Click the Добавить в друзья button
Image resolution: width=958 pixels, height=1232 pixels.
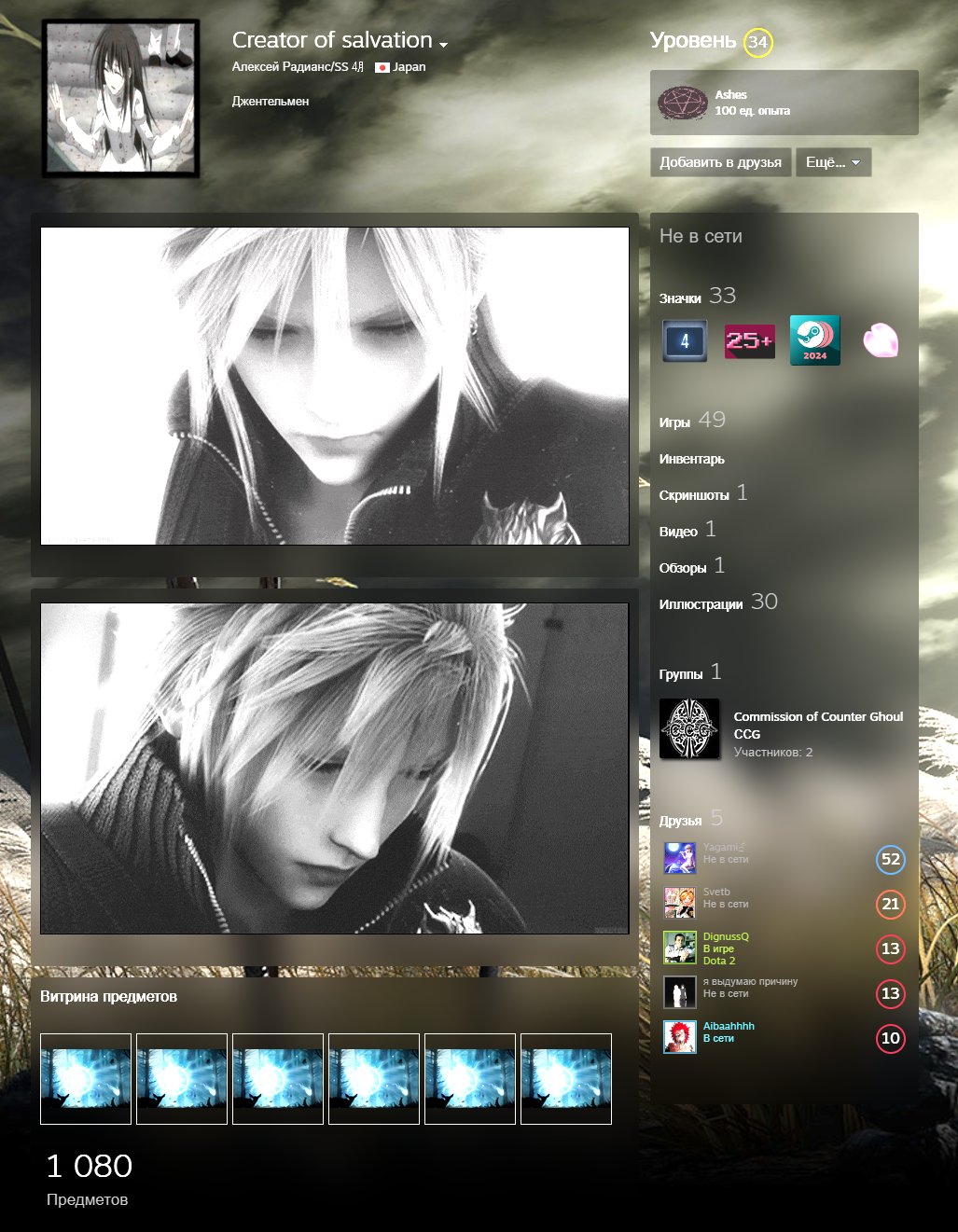click(720, 162)
